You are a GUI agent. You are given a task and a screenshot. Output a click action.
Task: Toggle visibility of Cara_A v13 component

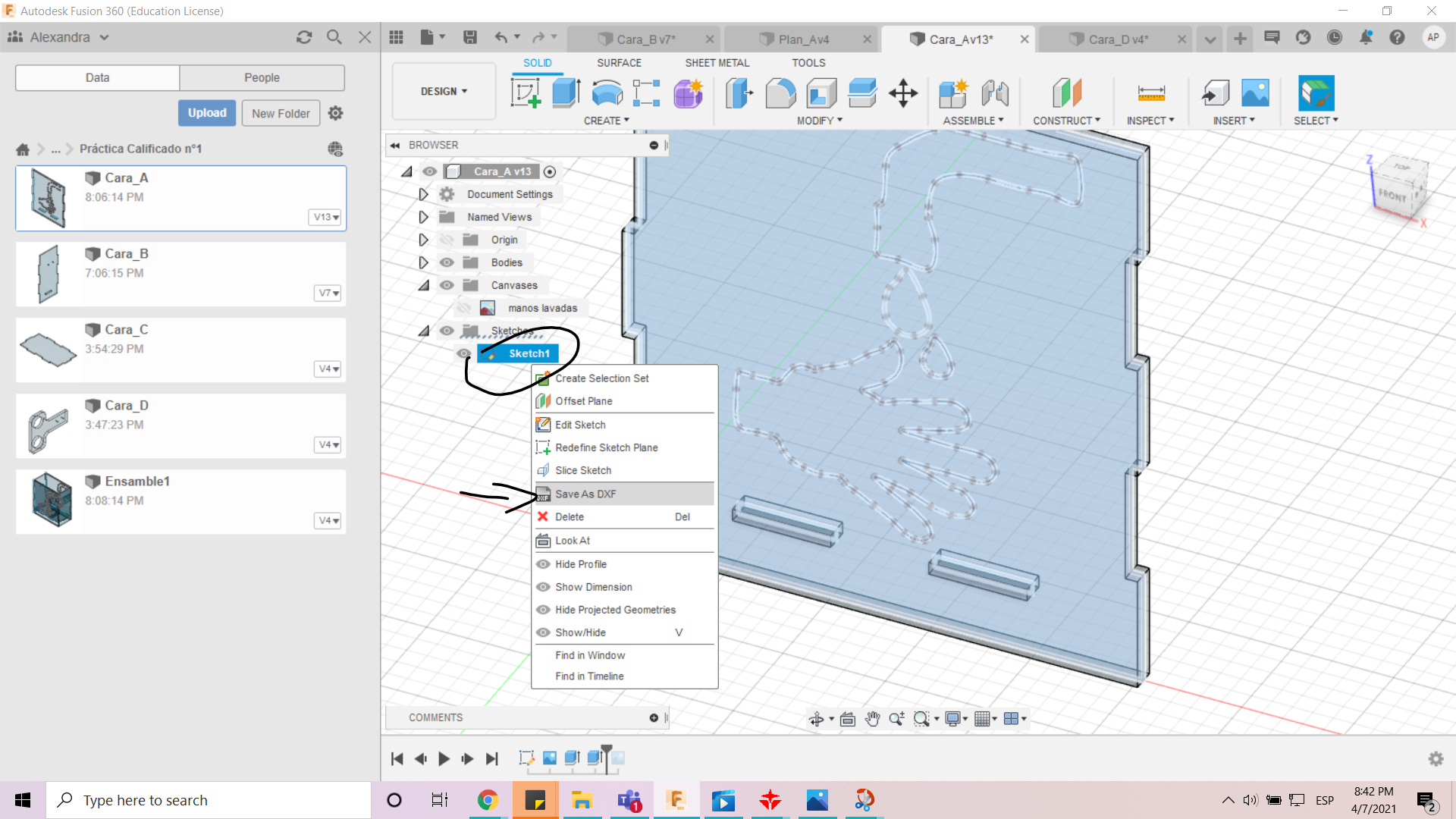[x=429, y=171]
